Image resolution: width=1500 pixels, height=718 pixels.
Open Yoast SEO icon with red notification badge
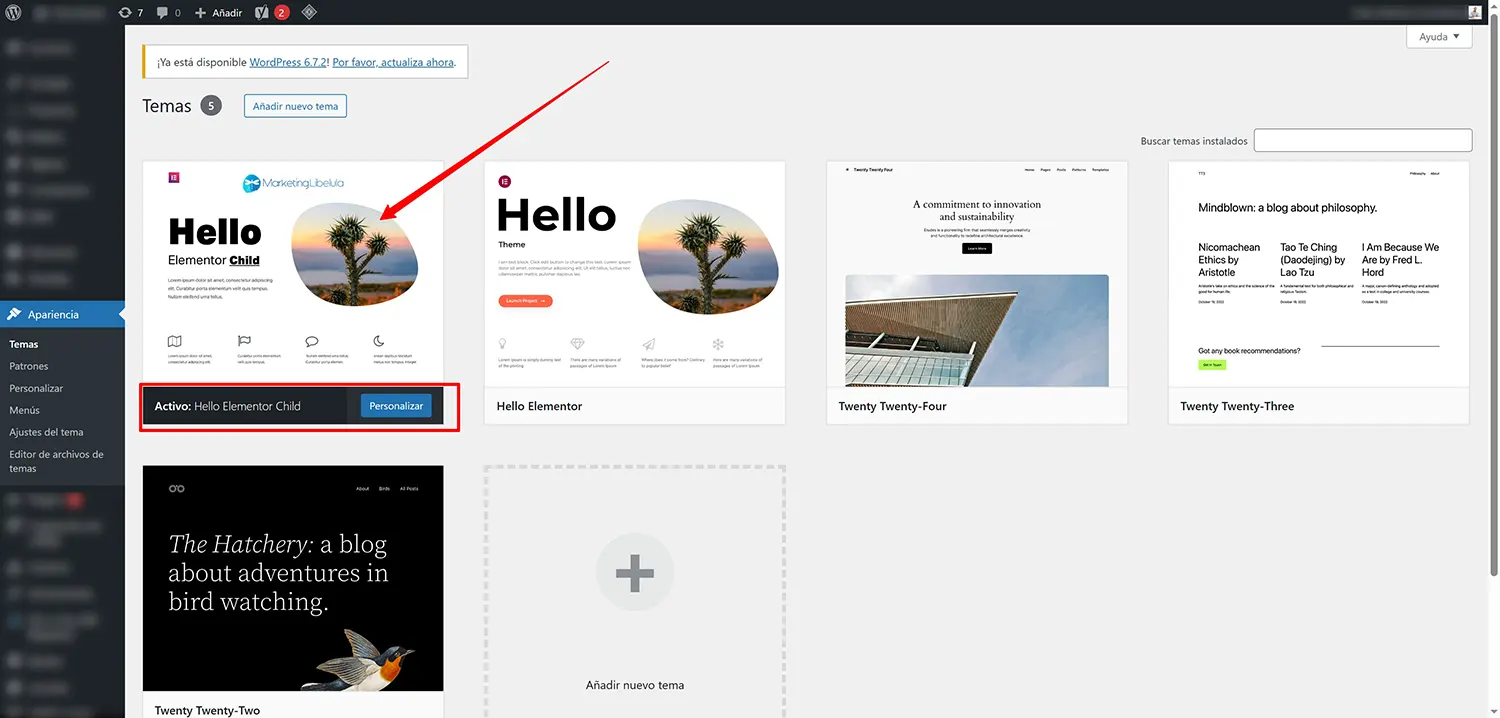[262, 12]
